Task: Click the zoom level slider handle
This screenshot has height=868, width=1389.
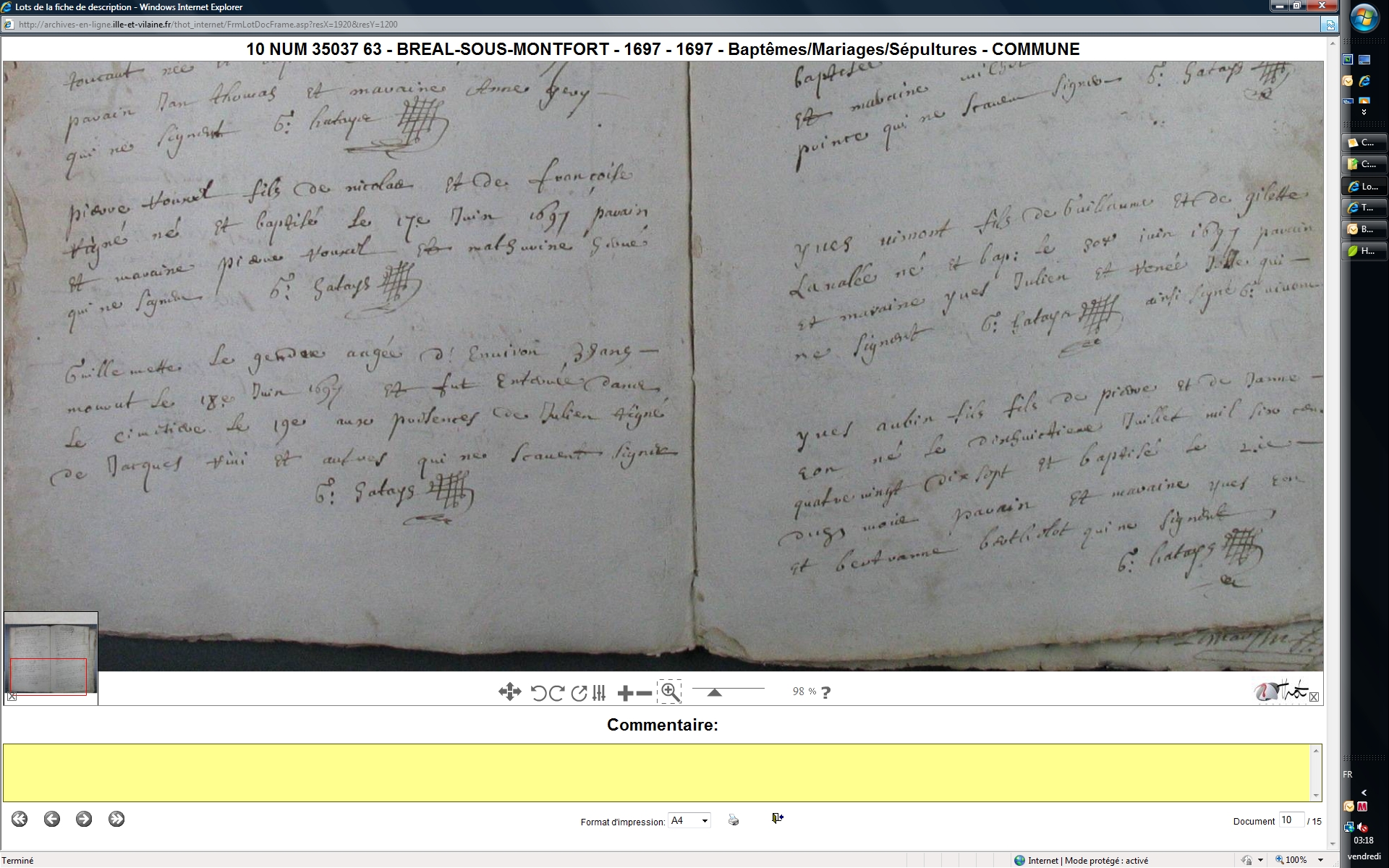Action: tap(714, 692)
